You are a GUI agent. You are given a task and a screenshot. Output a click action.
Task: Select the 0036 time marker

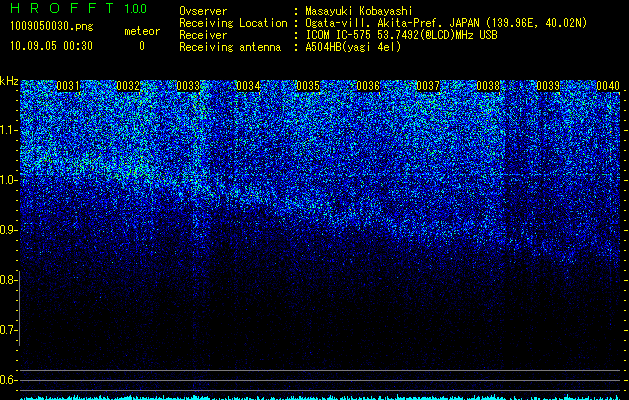(368, 86)
